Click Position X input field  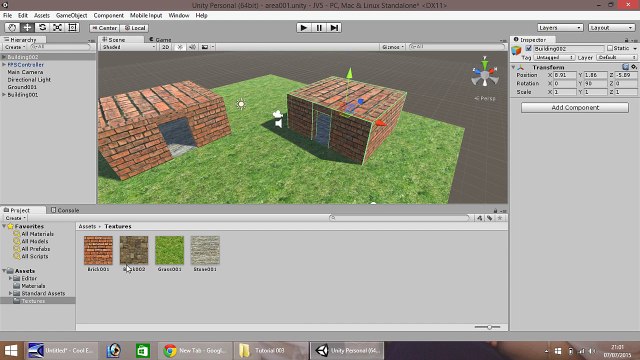pyautogui.click(x=564, y=75)
